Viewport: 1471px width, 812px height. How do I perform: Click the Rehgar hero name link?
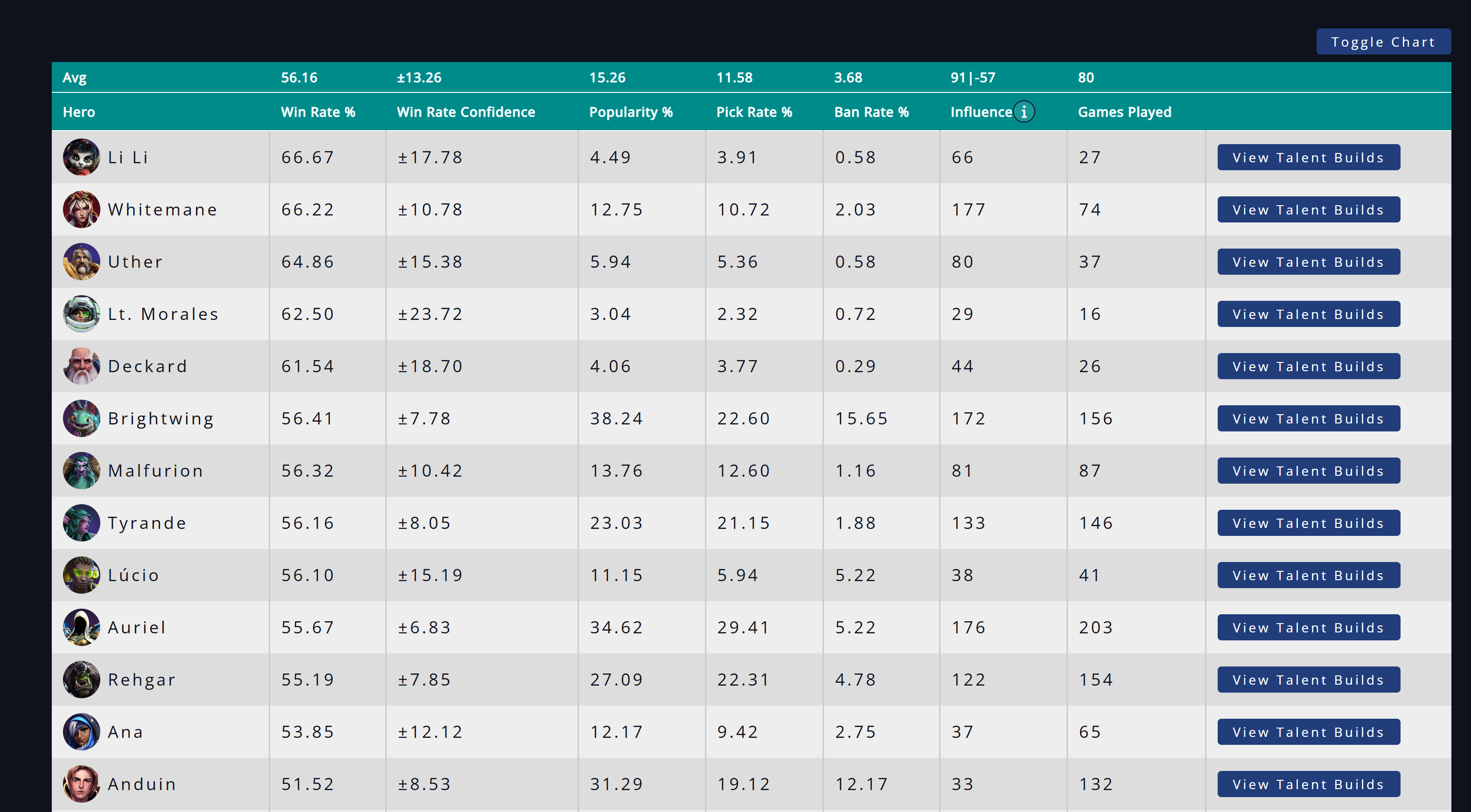pos(142,680)
